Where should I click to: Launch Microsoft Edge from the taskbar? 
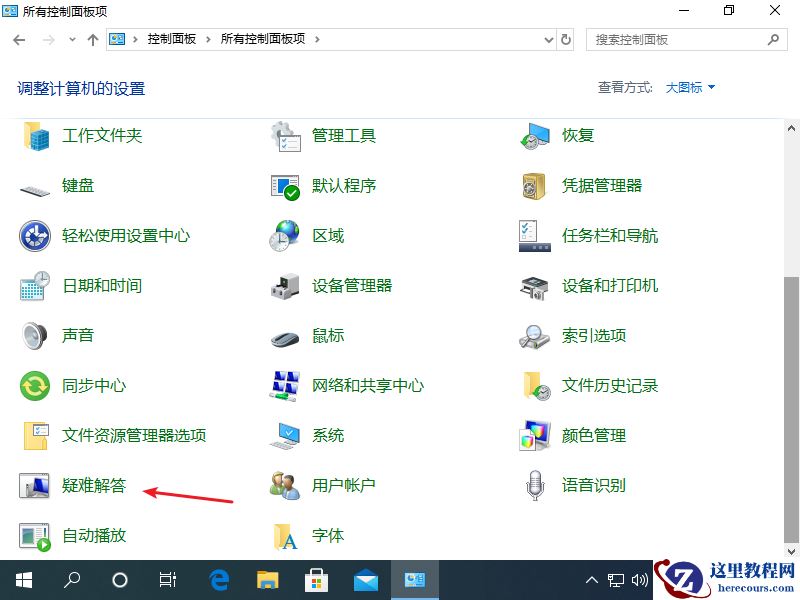tap(216, 580)
